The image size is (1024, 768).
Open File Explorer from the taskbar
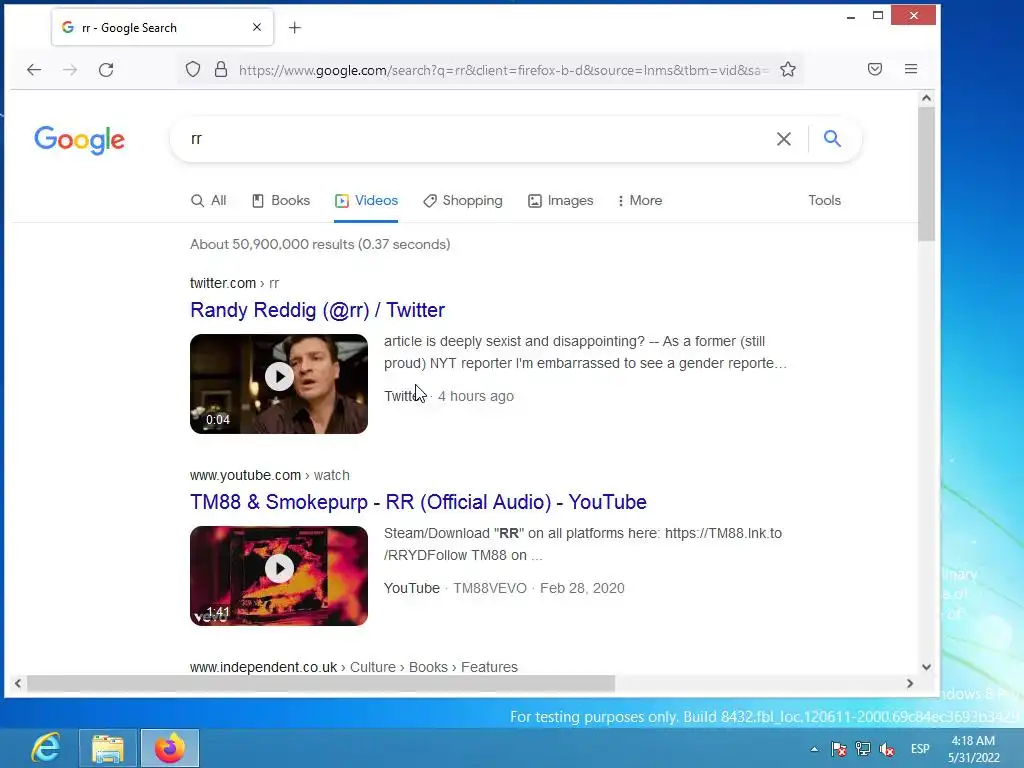click(x=108, y=748)
